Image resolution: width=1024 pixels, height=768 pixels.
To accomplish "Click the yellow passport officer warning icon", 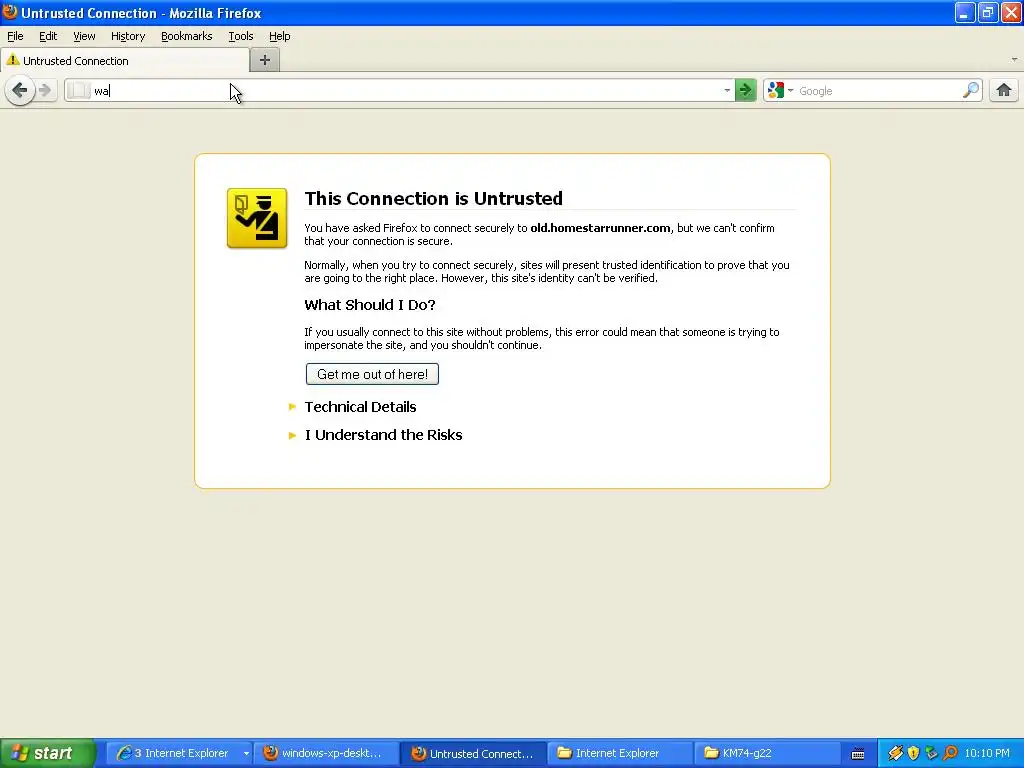I will (x=257, y=218).
